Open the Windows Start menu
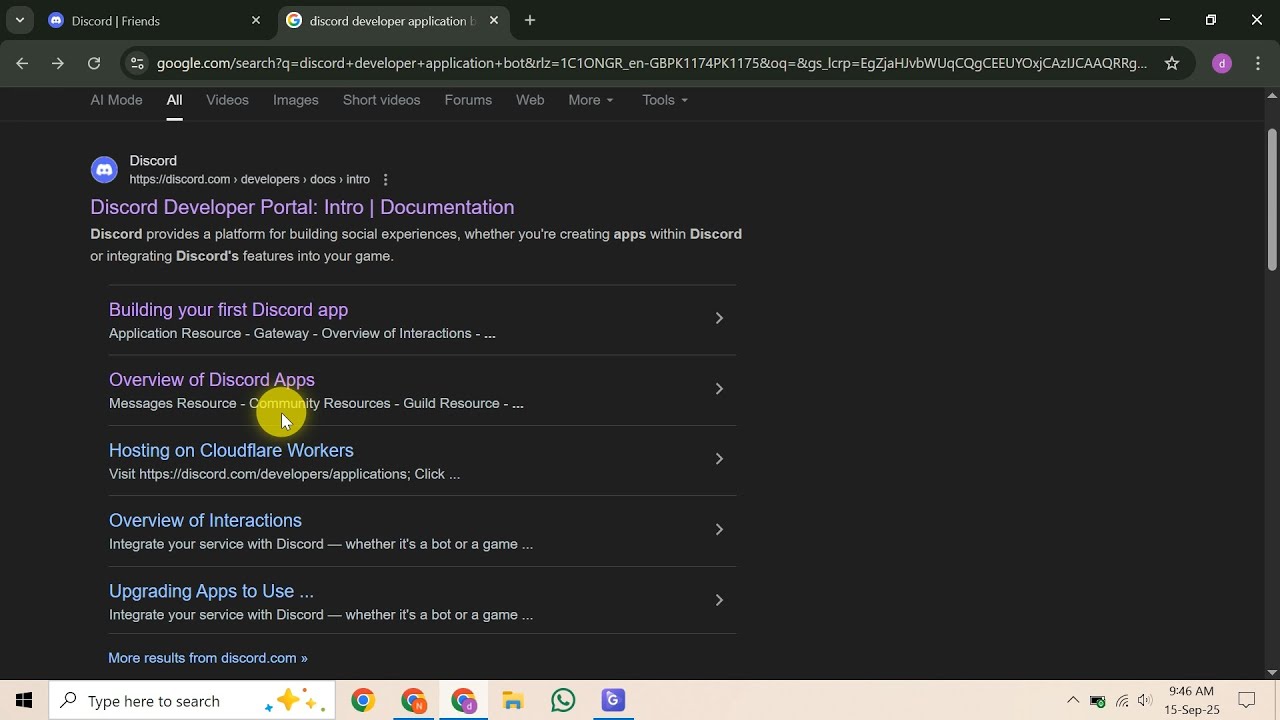1280x720 pixels. point(24,701)
